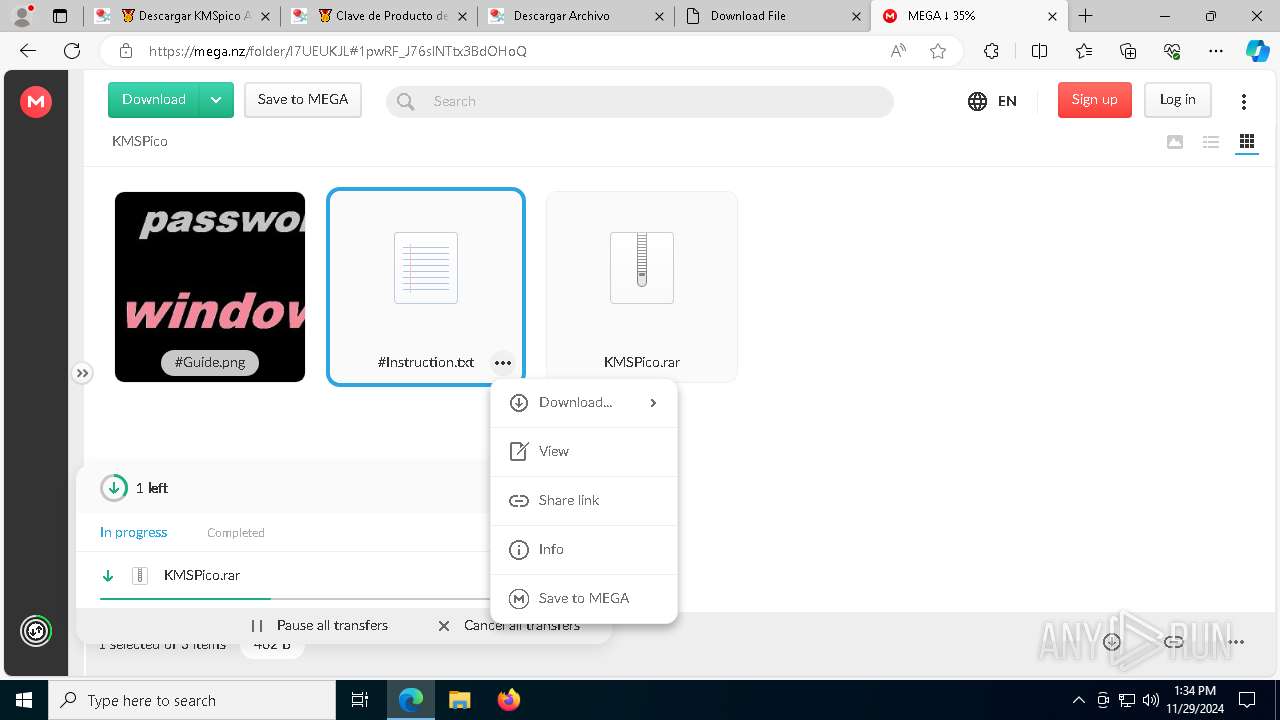Image resolution: width=1280 pixels, height=720 pixels.
Task: Switch to Clave de Producto tab
Action: [381, 16]
